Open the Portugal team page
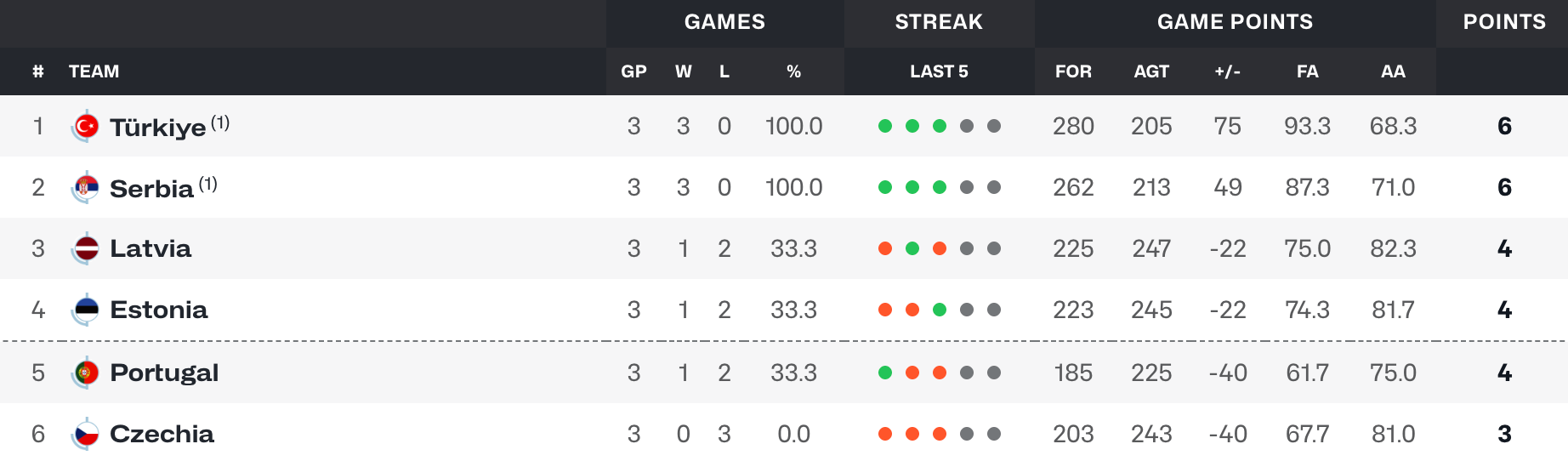Image resolution: width=1568 pixels, height=461 pixels. pyautogui.click(x=164, y=373)
